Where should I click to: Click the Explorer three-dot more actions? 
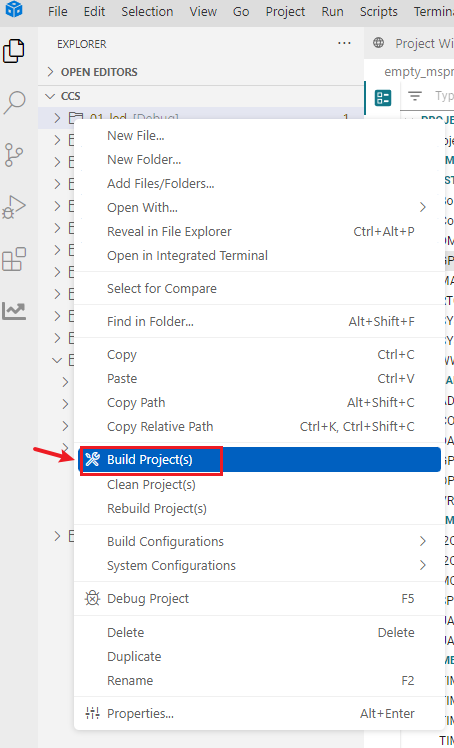point(344,44)
